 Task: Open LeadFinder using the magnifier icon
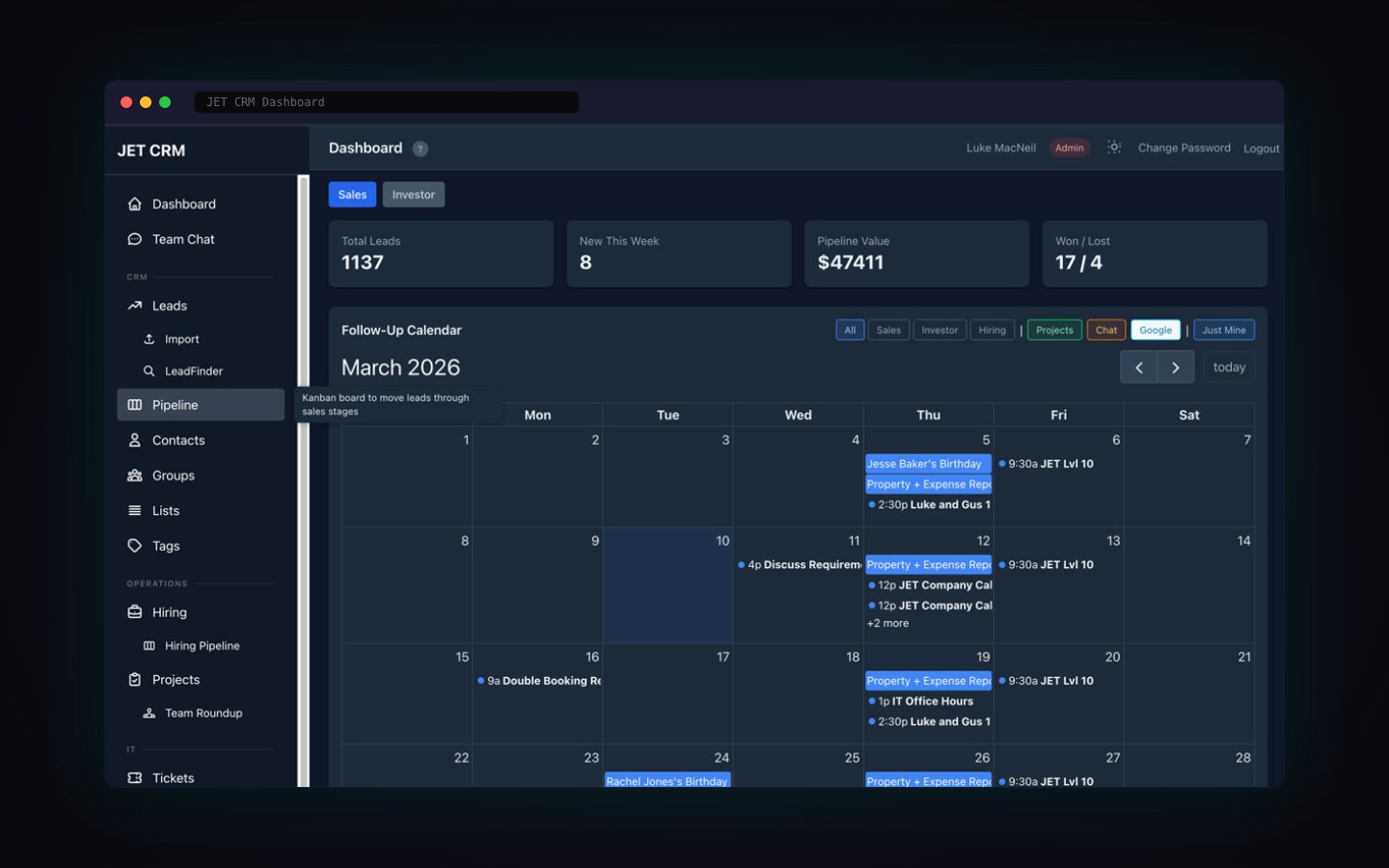(150, 370)
